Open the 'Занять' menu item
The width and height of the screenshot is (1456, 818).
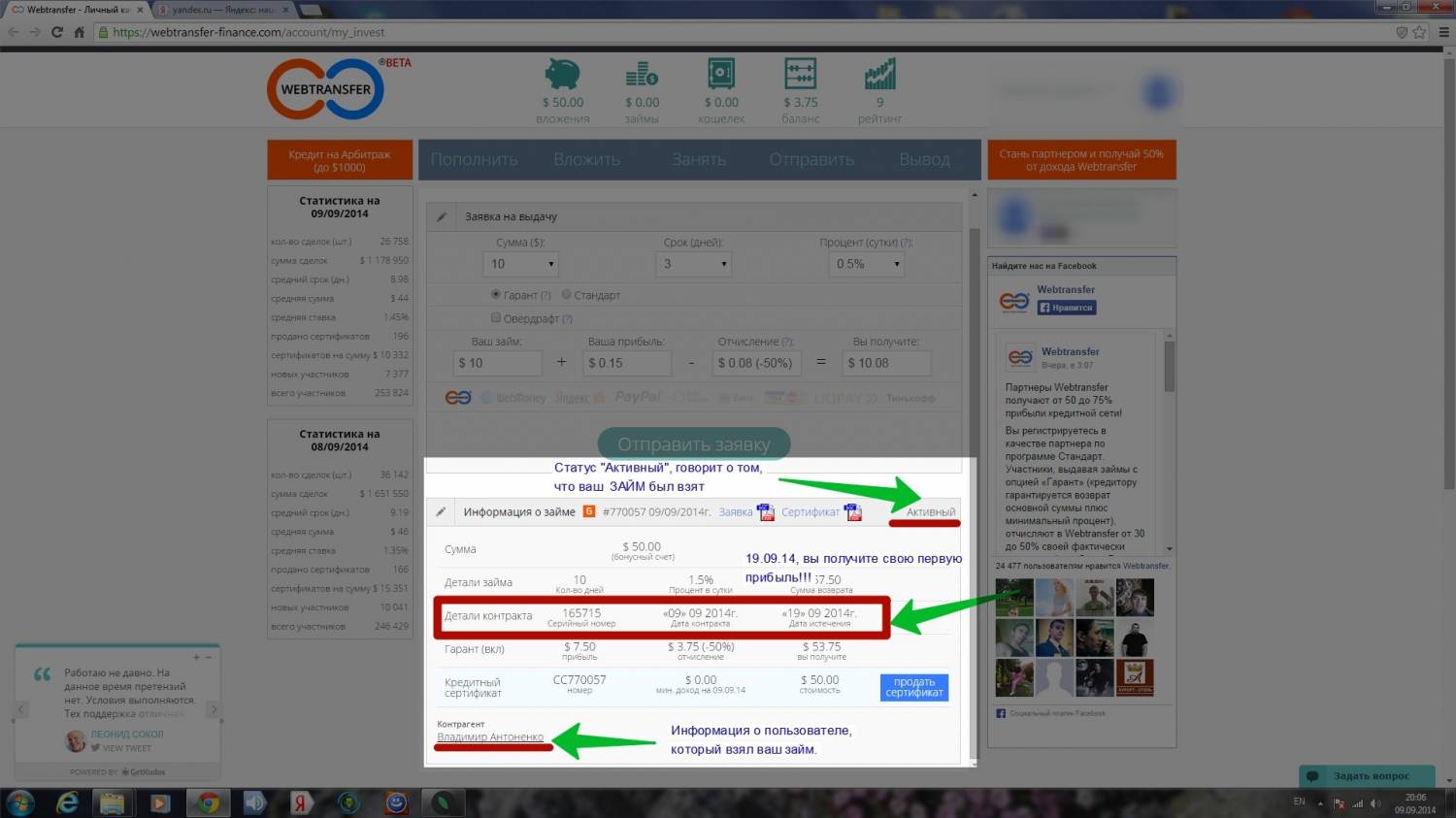coord(699,159)
